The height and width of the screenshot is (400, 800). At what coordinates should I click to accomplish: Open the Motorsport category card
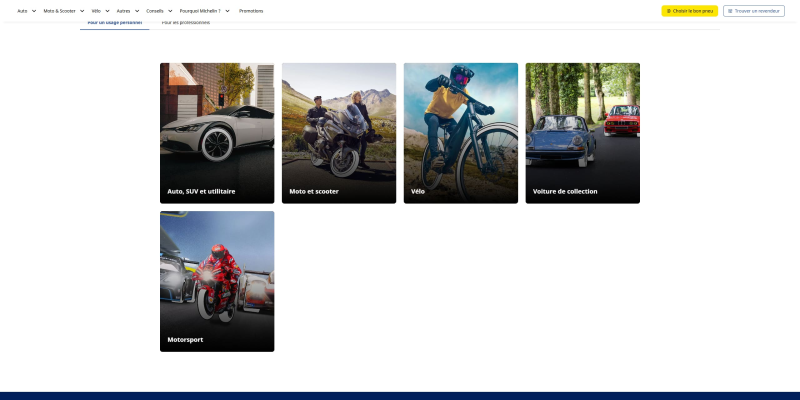(x=217, y=281)
